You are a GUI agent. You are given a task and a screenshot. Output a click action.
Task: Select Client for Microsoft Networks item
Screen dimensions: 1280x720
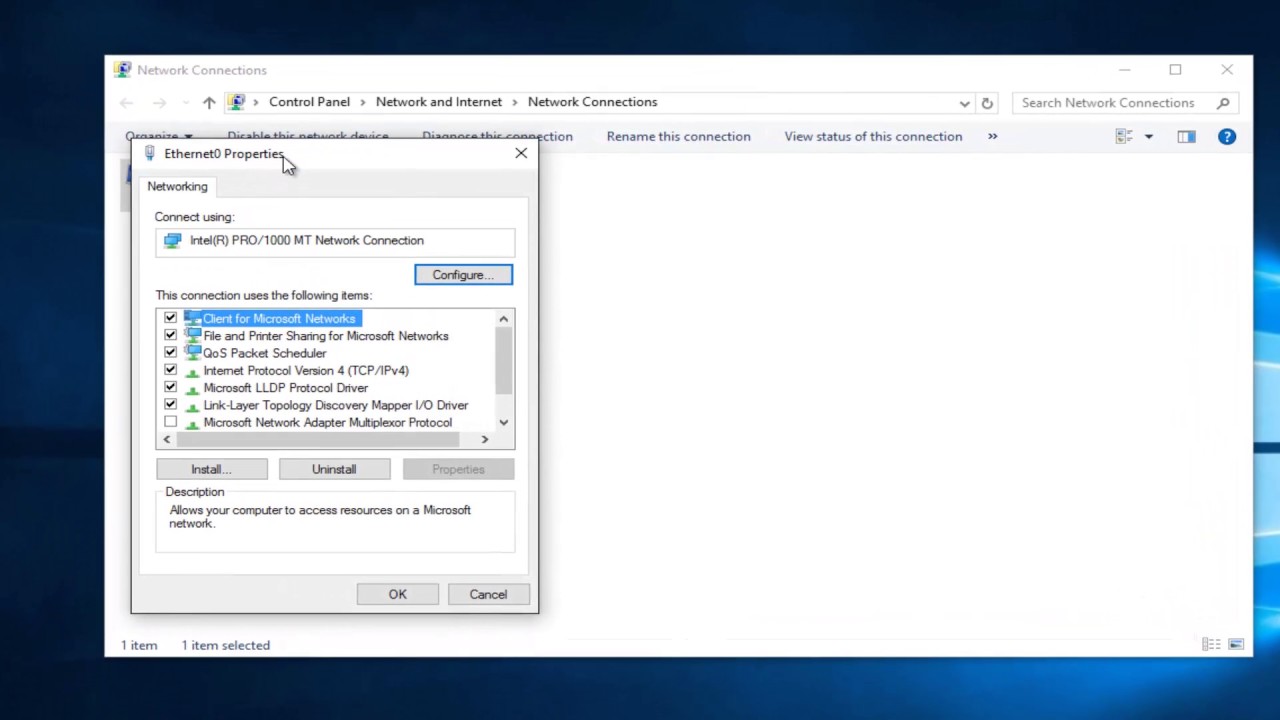pos(279,318)
